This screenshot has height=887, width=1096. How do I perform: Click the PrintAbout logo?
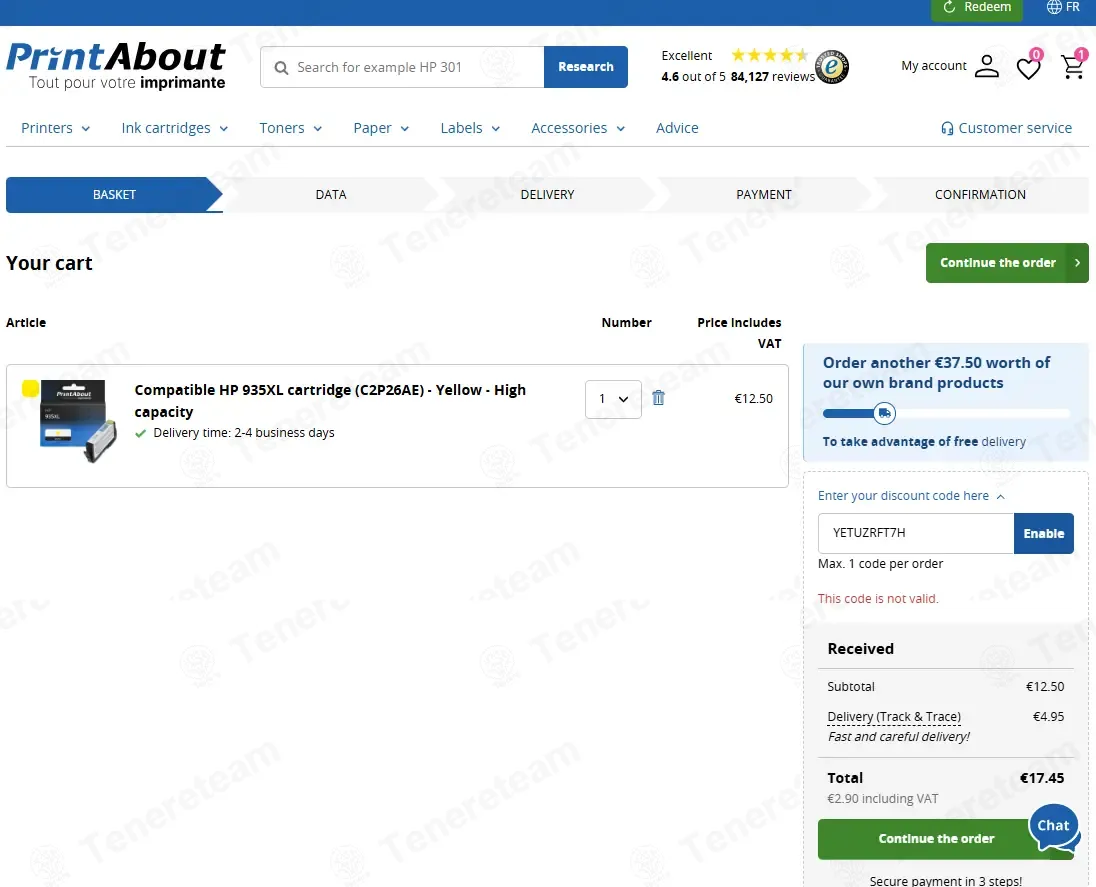[116, 66]
